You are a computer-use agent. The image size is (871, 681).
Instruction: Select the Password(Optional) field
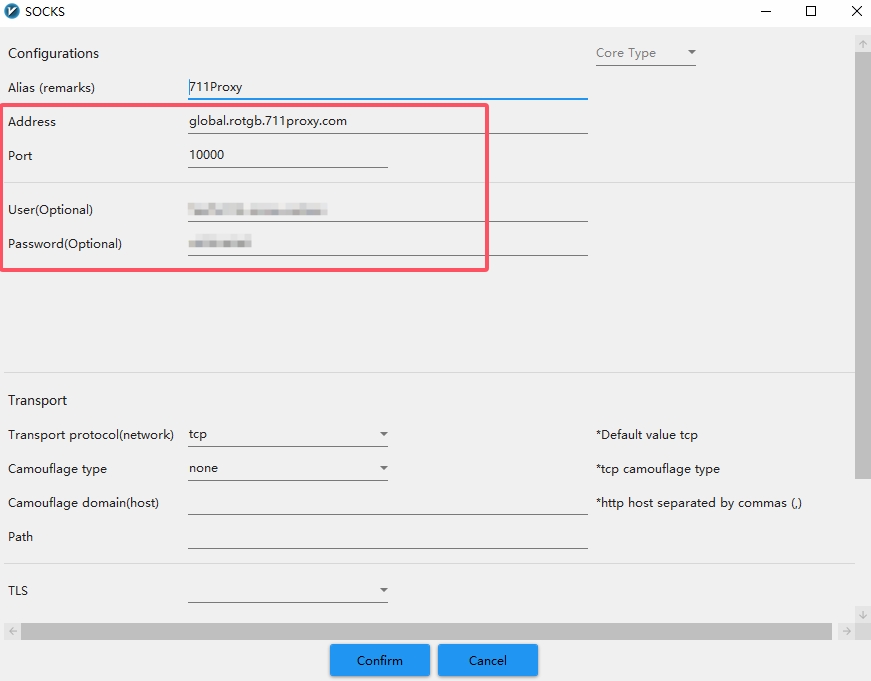[387, 243]
